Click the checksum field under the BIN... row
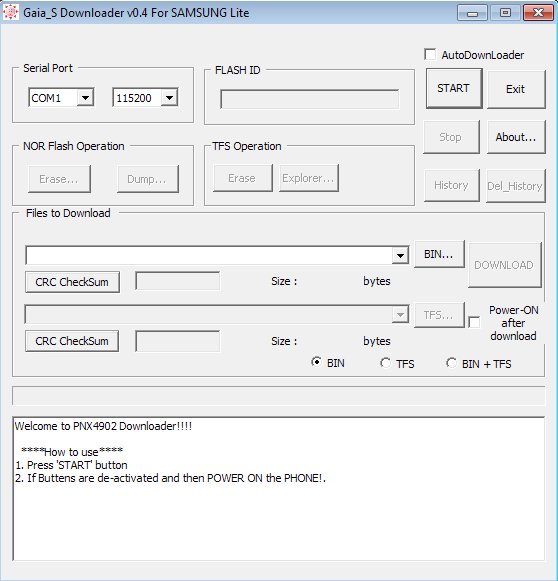Viewport: 558px width, 581px height. (177, 281)
